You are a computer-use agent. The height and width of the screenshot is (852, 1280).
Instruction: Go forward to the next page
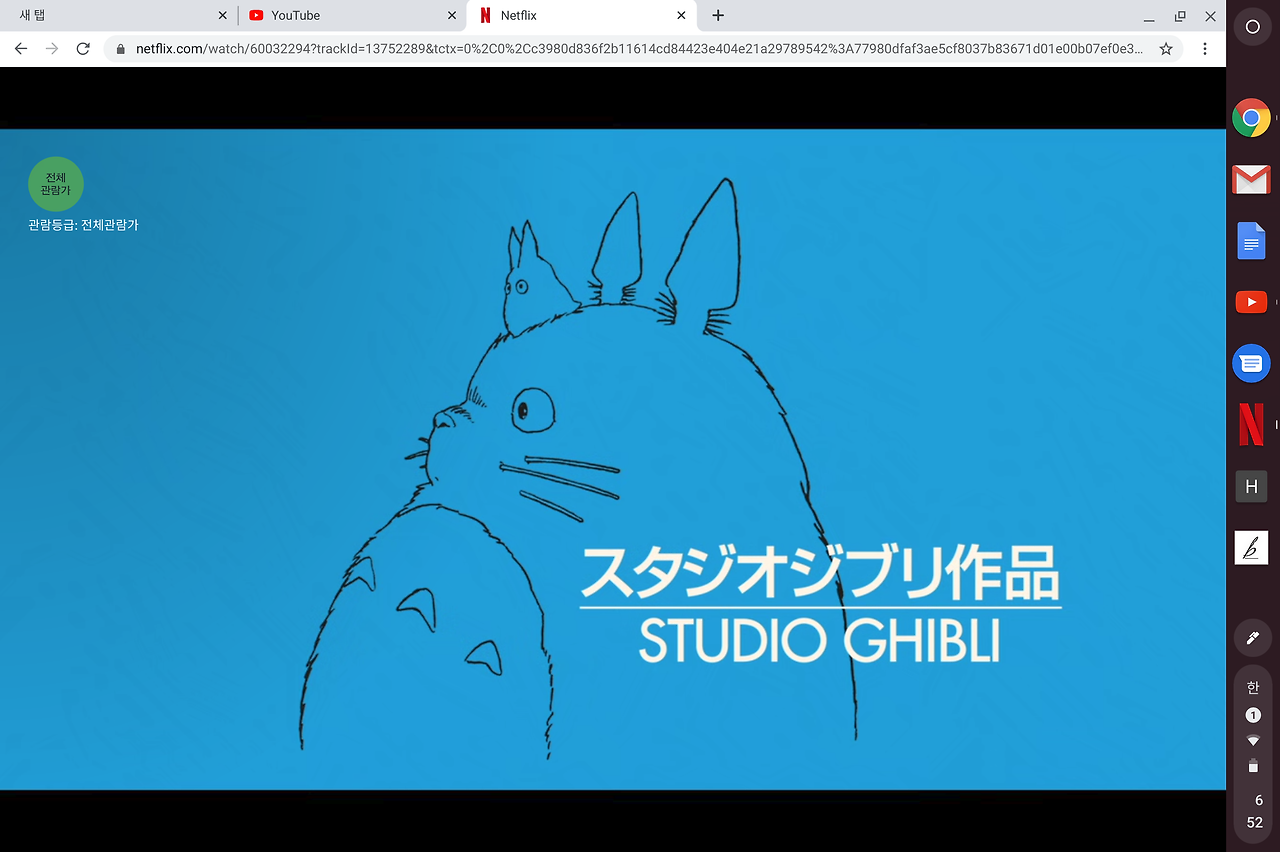[52, 49]
